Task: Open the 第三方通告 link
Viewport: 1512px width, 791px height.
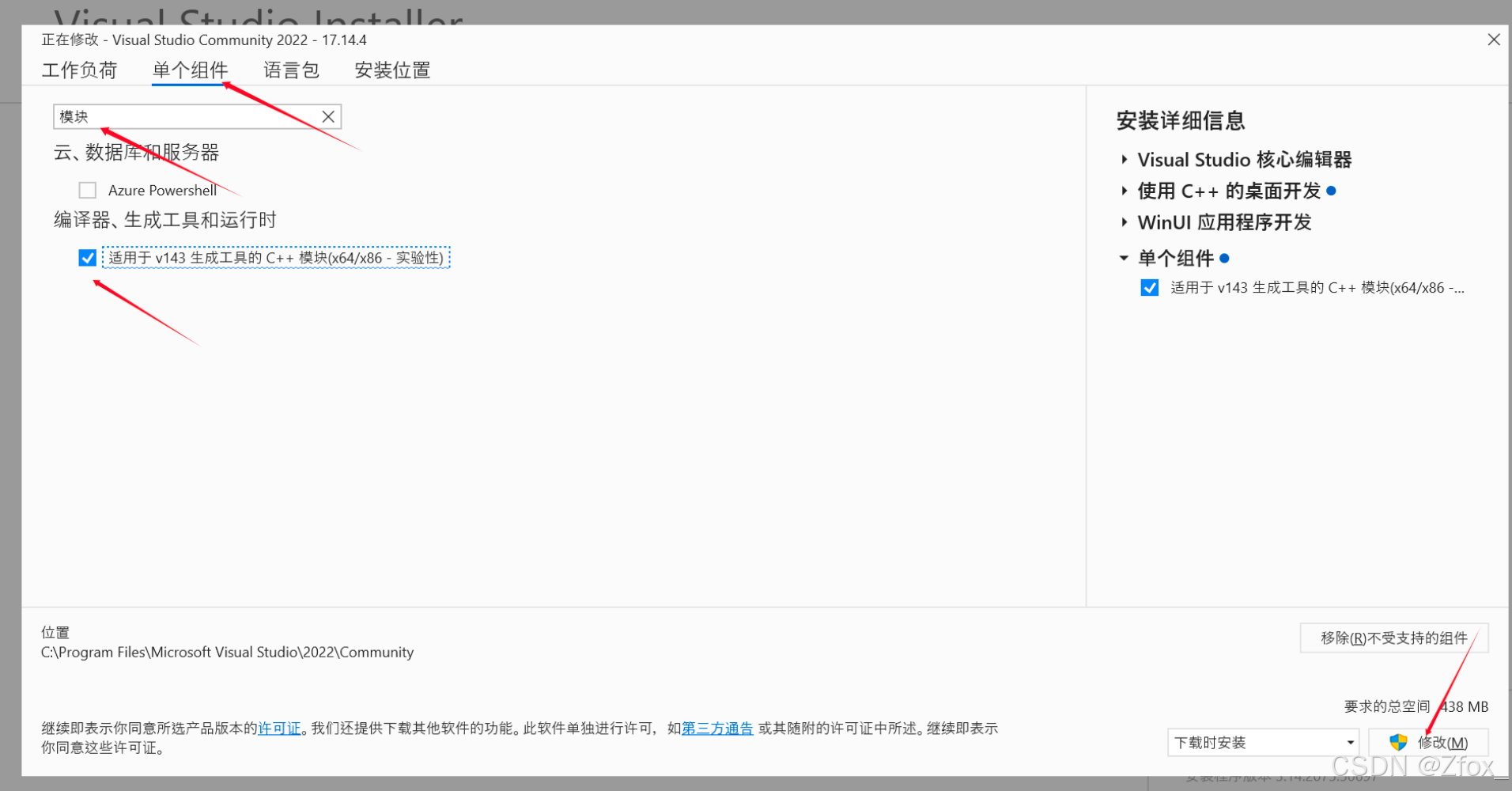Action: pos(717,729)
